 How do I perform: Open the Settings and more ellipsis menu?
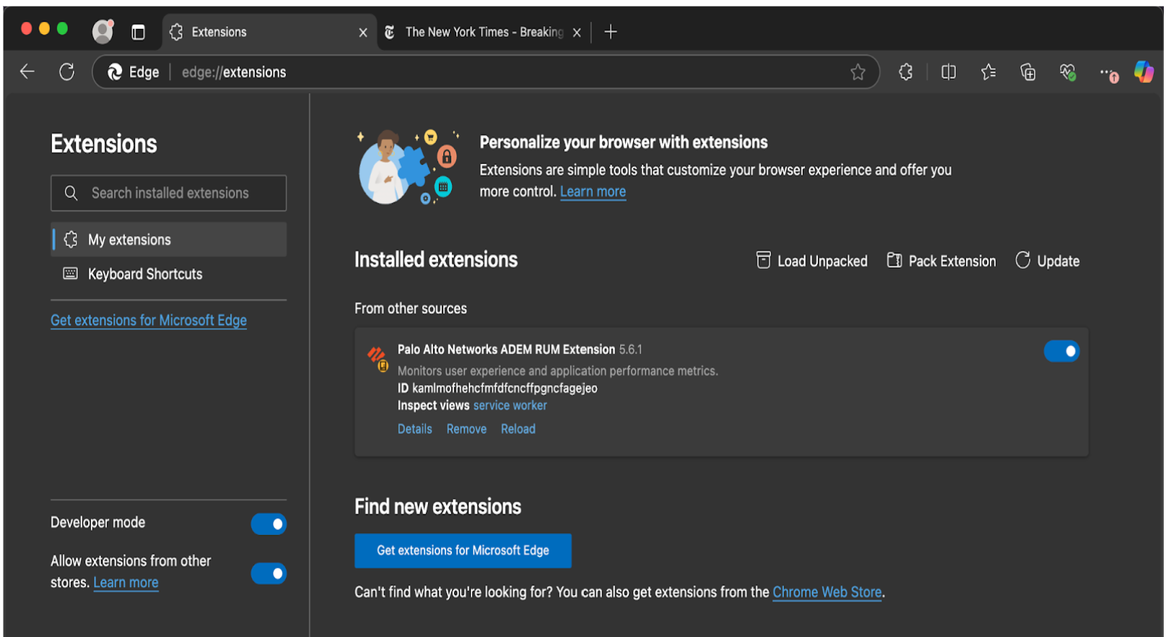pyautogui.click(x=1108, y=72)
